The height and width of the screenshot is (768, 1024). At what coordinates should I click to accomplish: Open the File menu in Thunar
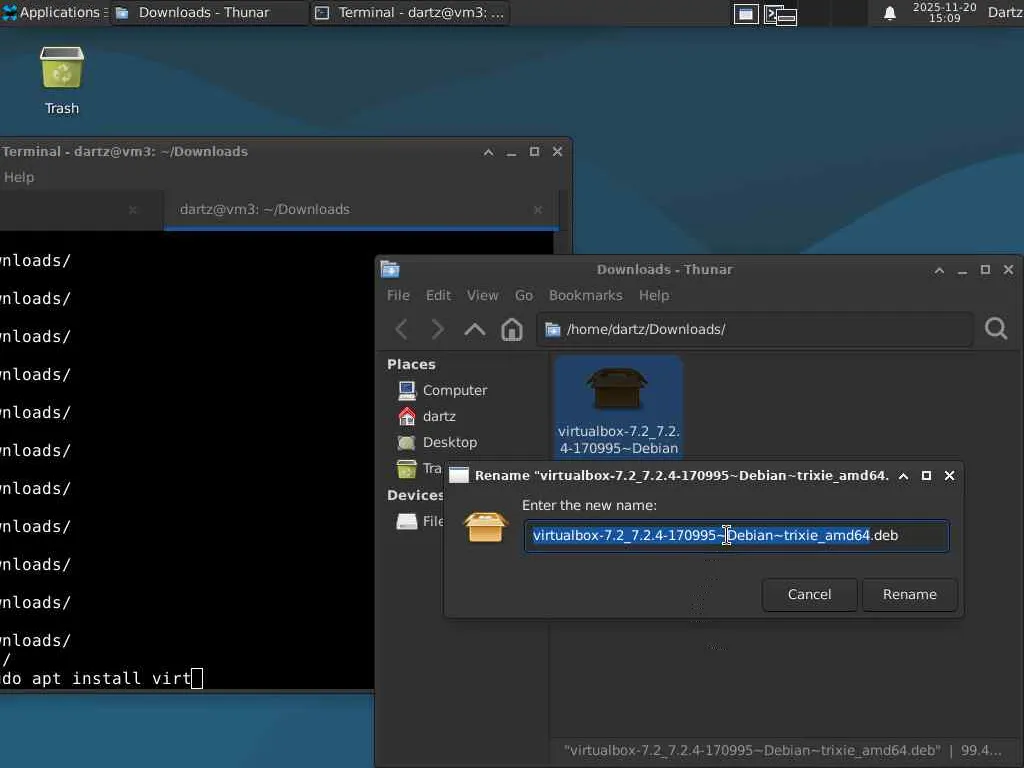click(398, 296)
